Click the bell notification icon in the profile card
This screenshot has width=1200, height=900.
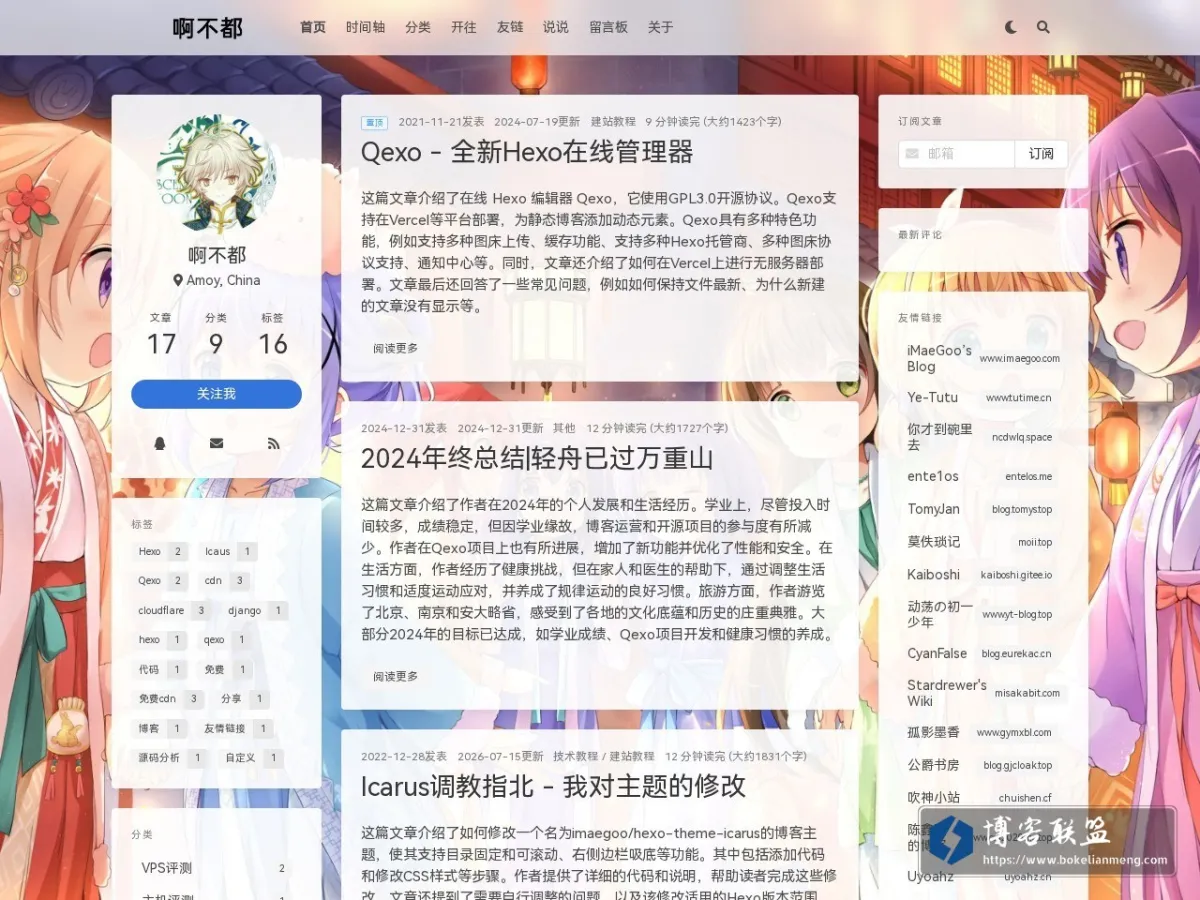pos(160,443)
